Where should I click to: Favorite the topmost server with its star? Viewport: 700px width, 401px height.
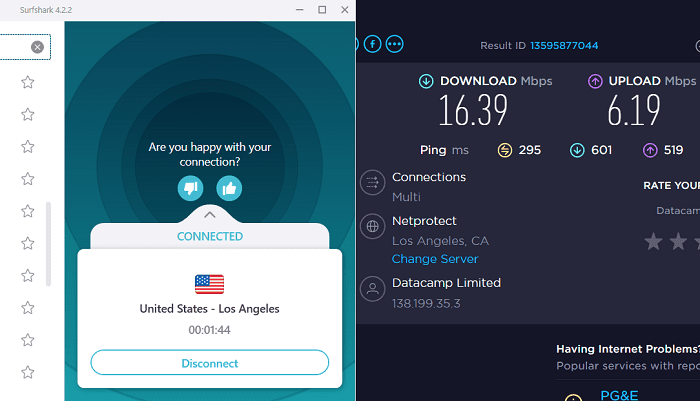coord(28,82)
